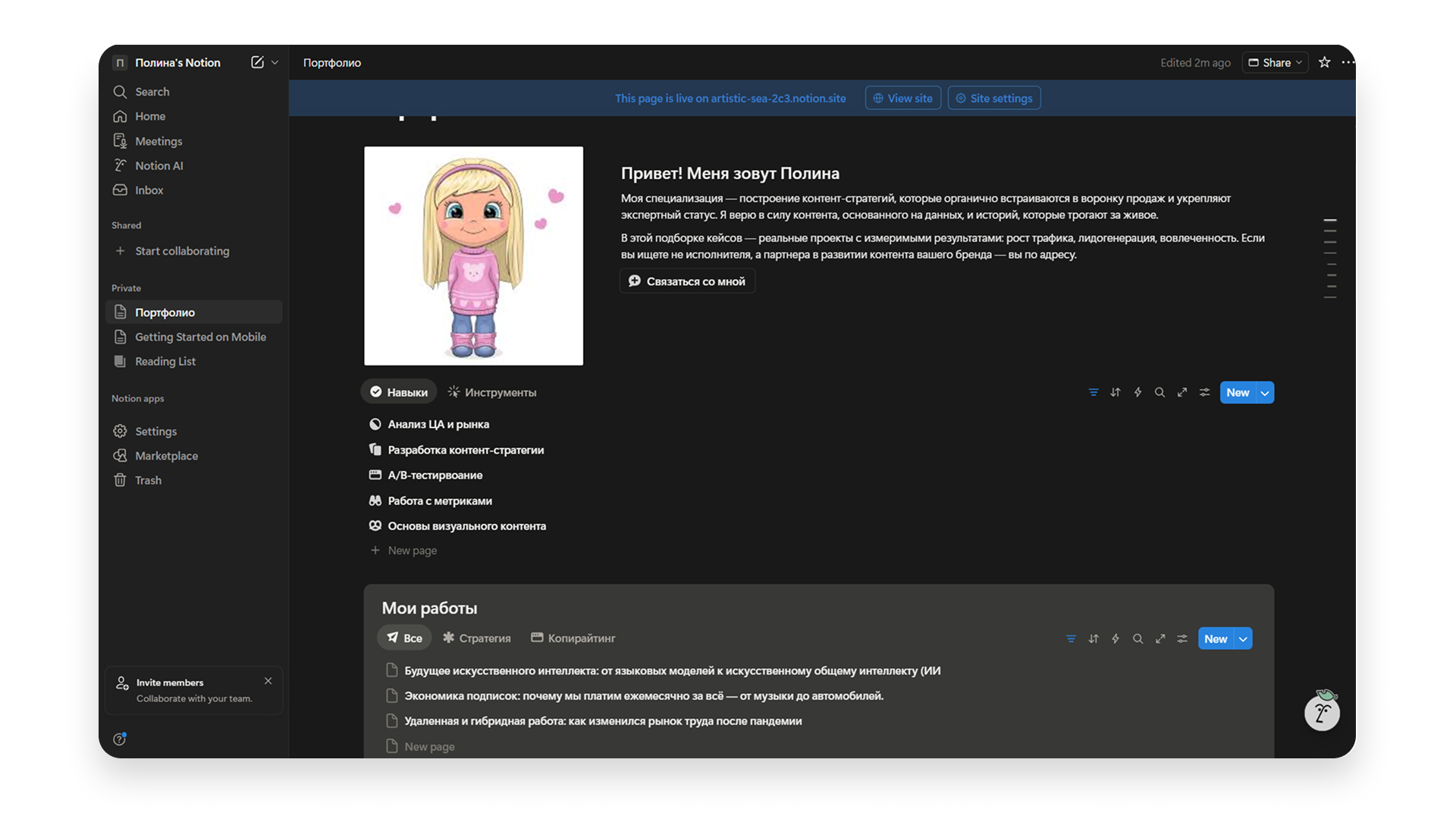1456x819 pixels.
Task: Open the Inbox from the sidebar
Action: pos(149,190)
